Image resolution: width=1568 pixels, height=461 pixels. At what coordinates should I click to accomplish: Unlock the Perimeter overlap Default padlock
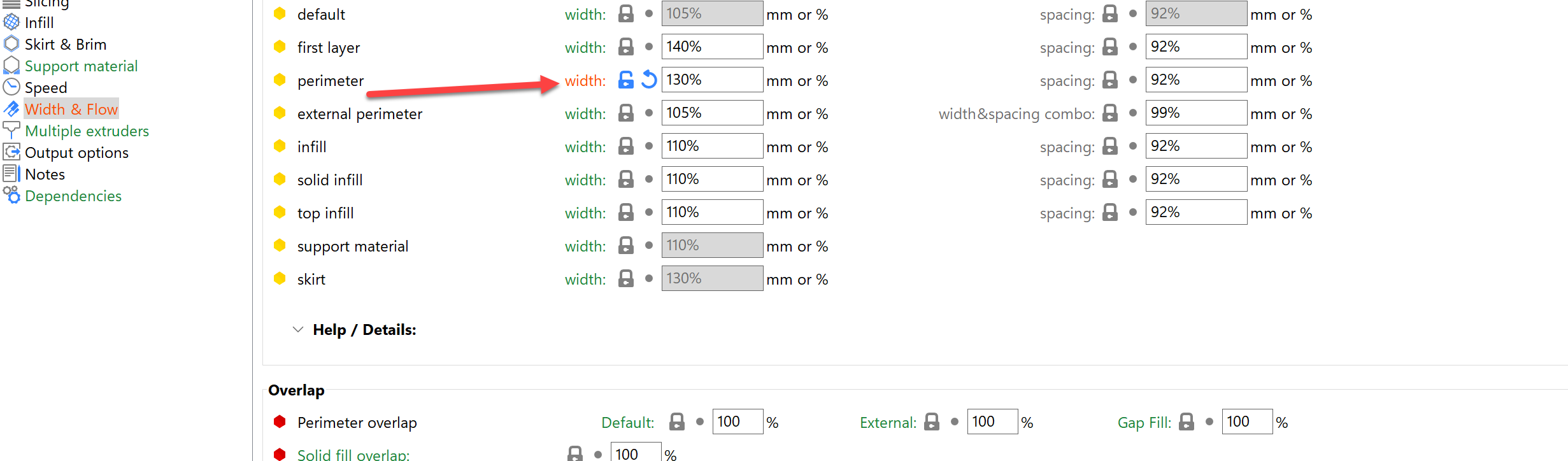click(x=677, y=421)
